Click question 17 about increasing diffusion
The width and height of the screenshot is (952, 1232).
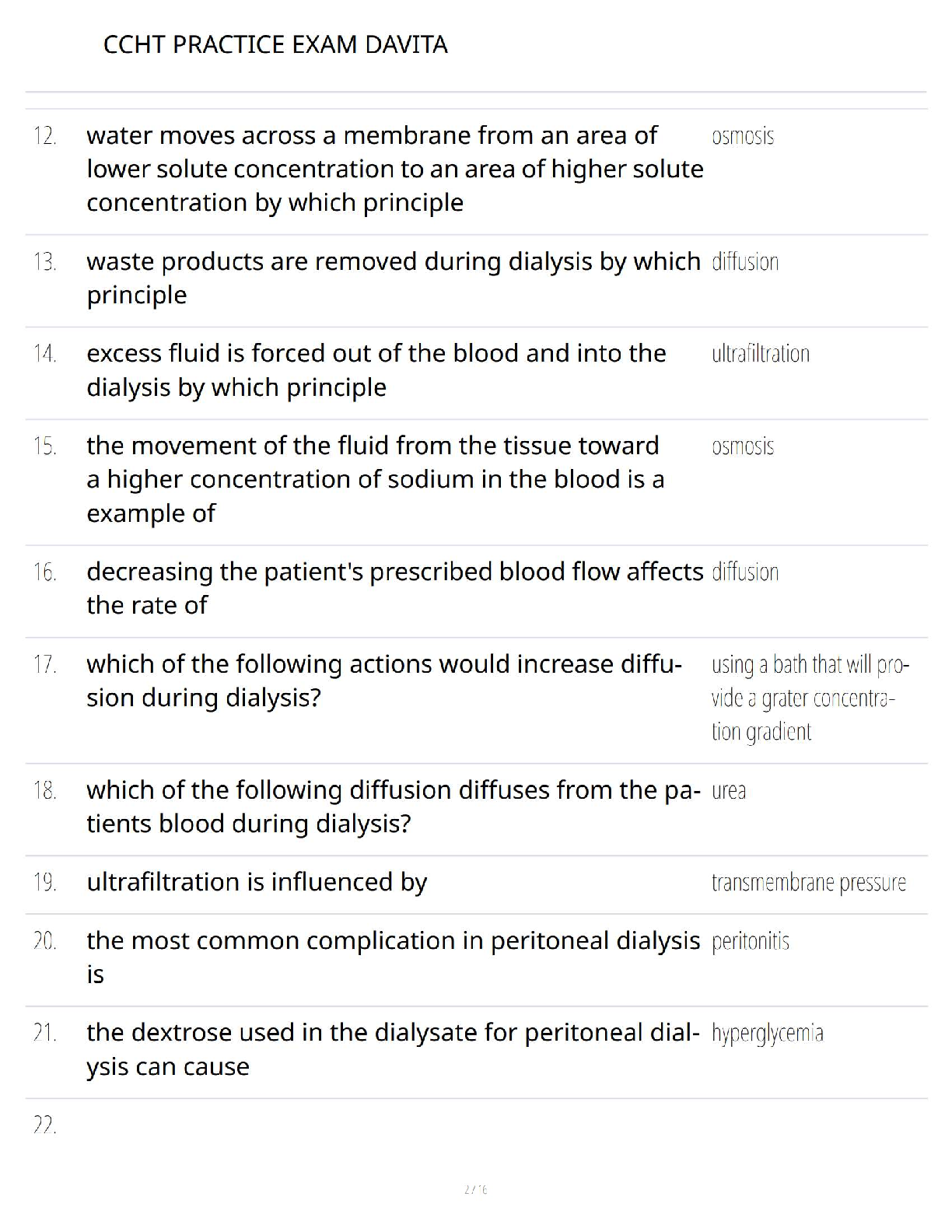[x=384, y=681]
